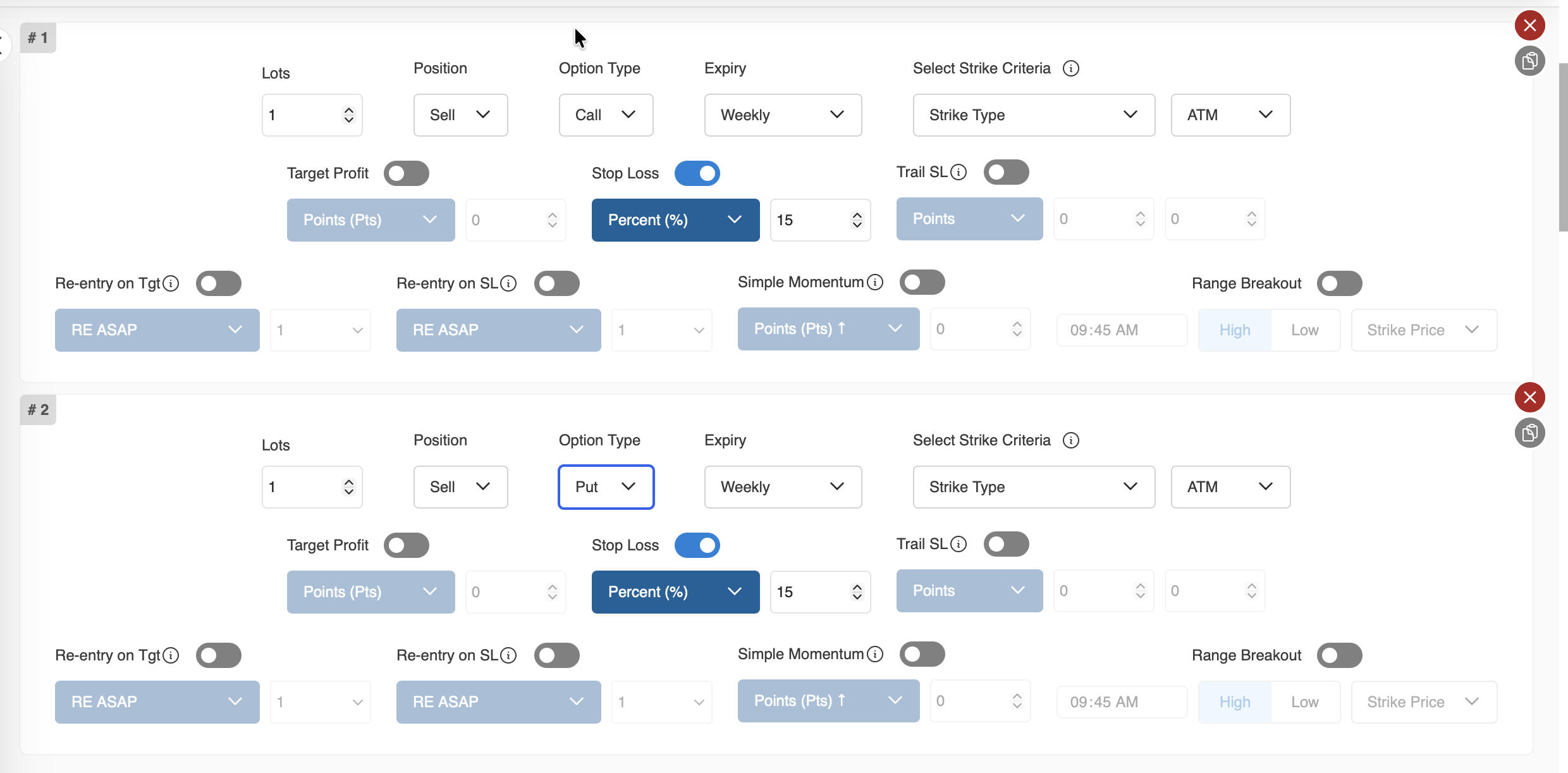Delete leg #1 with red X icon
The image size is (1568, 773).
tap(1529, 25)
